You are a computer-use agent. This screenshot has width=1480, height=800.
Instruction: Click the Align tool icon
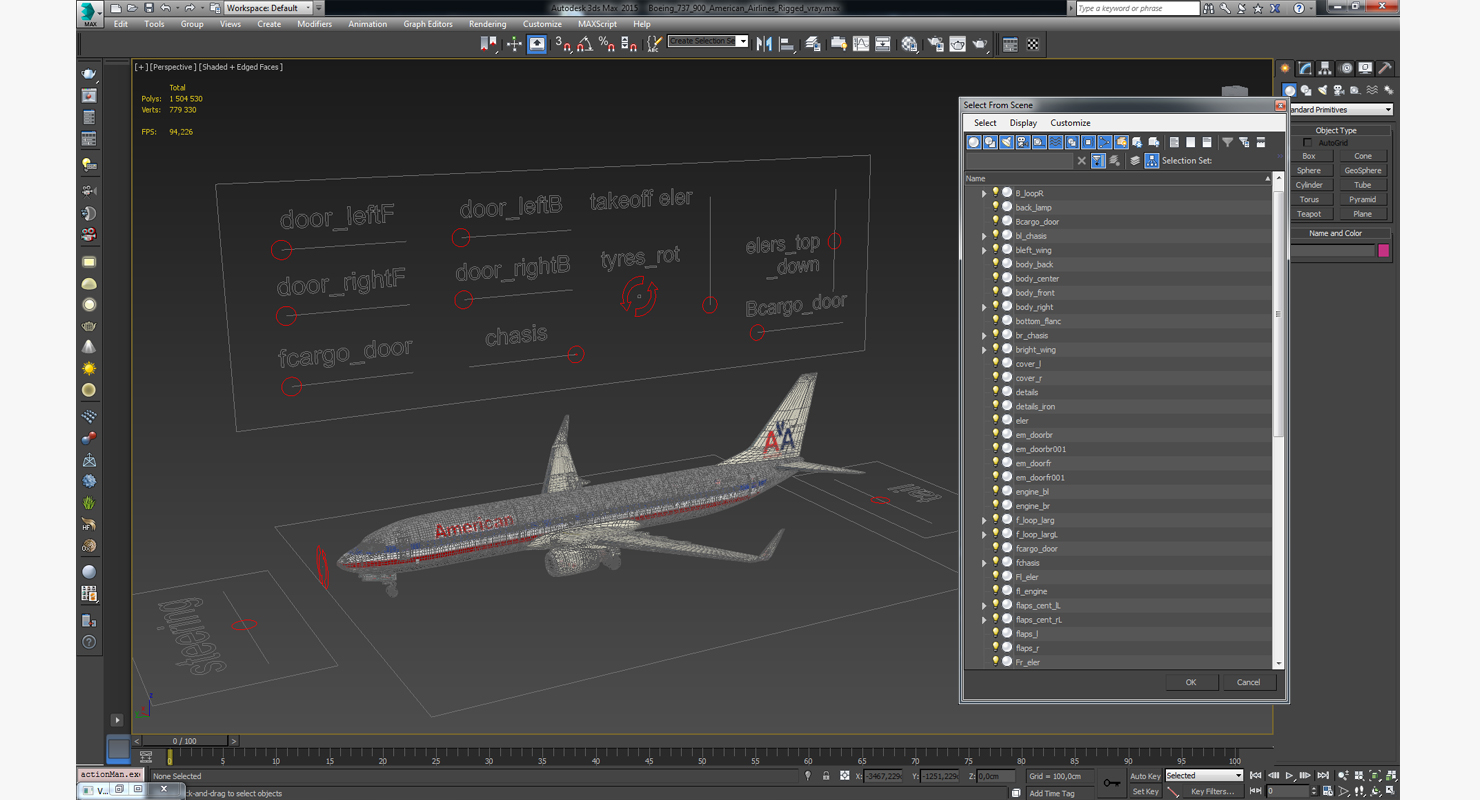pyautogui.click(x=787, y=44)
